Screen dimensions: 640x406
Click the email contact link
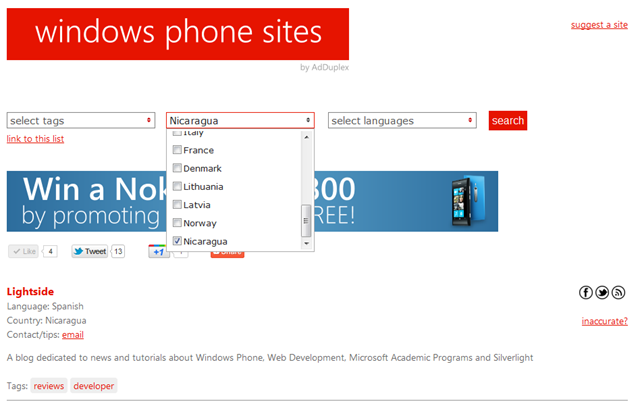(73, 335)
